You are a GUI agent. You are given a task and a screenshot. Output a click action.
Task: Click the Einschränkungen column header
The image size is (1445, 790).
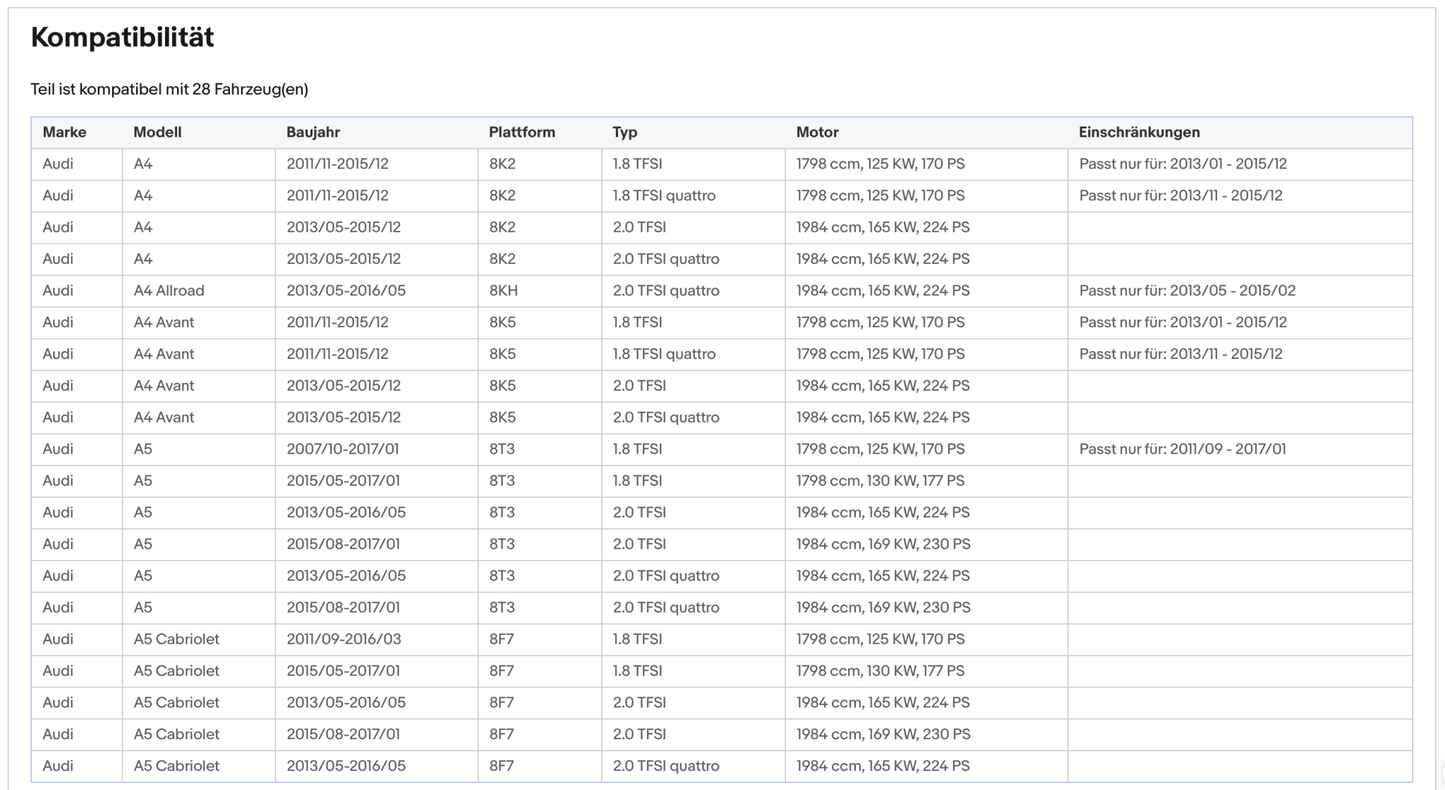pos(1139,132)
